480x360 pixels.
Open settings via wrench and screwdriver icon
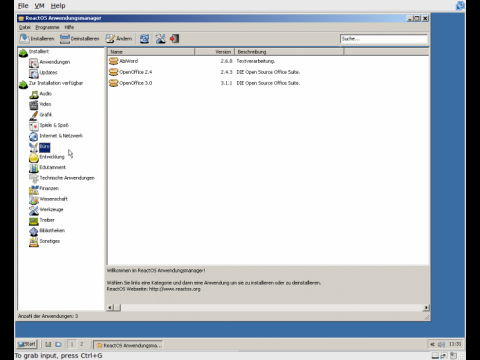point(160,39)
